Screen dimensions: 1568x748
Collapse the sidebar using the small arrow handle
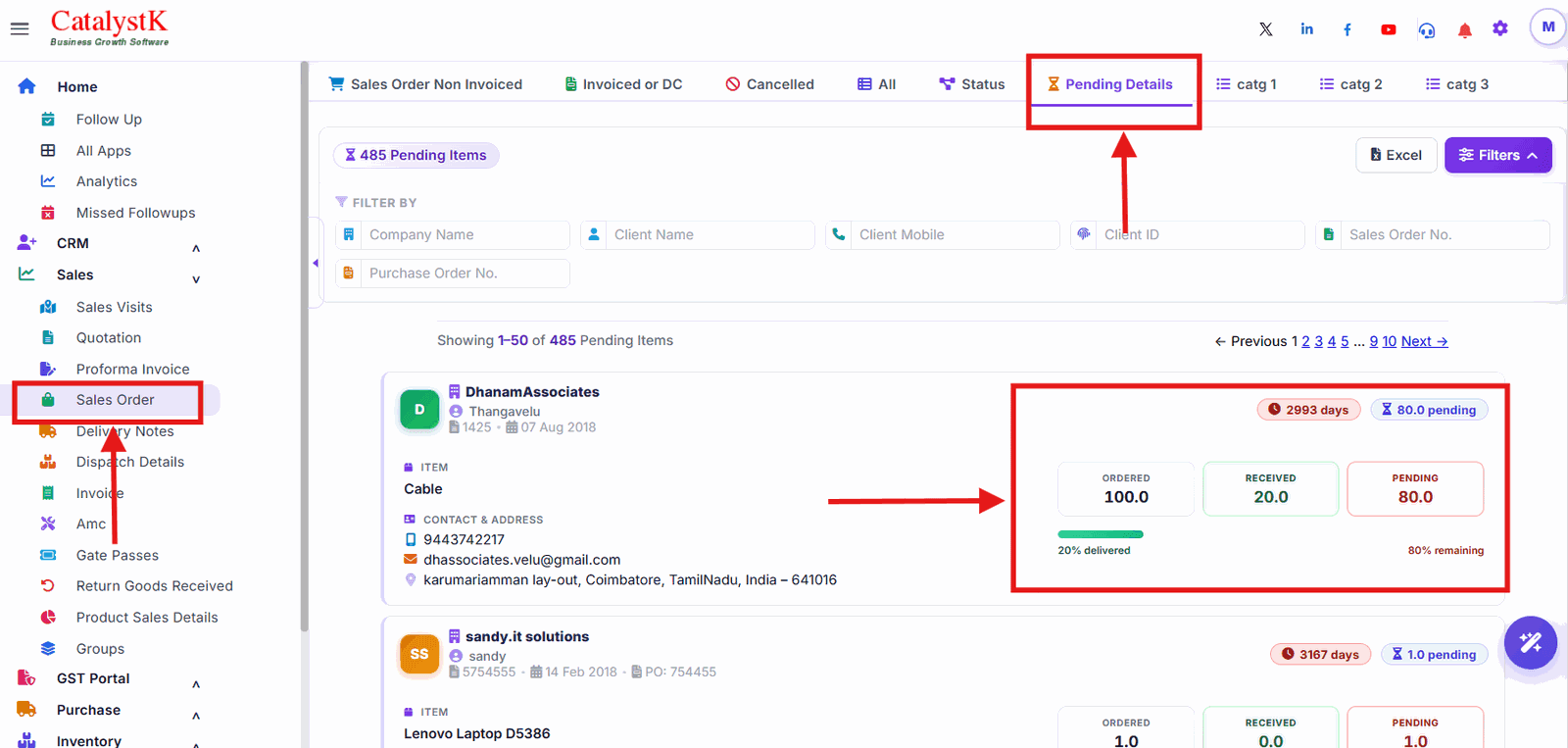click(x=316, y=263)
